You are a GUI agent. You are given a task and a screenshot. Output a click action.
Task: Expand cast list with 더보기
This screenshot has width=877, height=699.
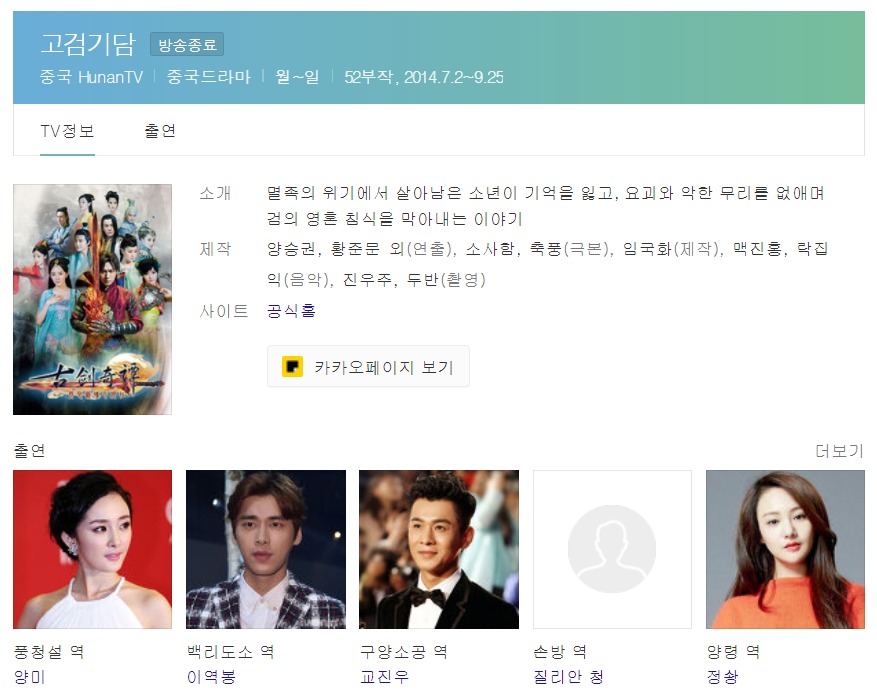(839, 451)
